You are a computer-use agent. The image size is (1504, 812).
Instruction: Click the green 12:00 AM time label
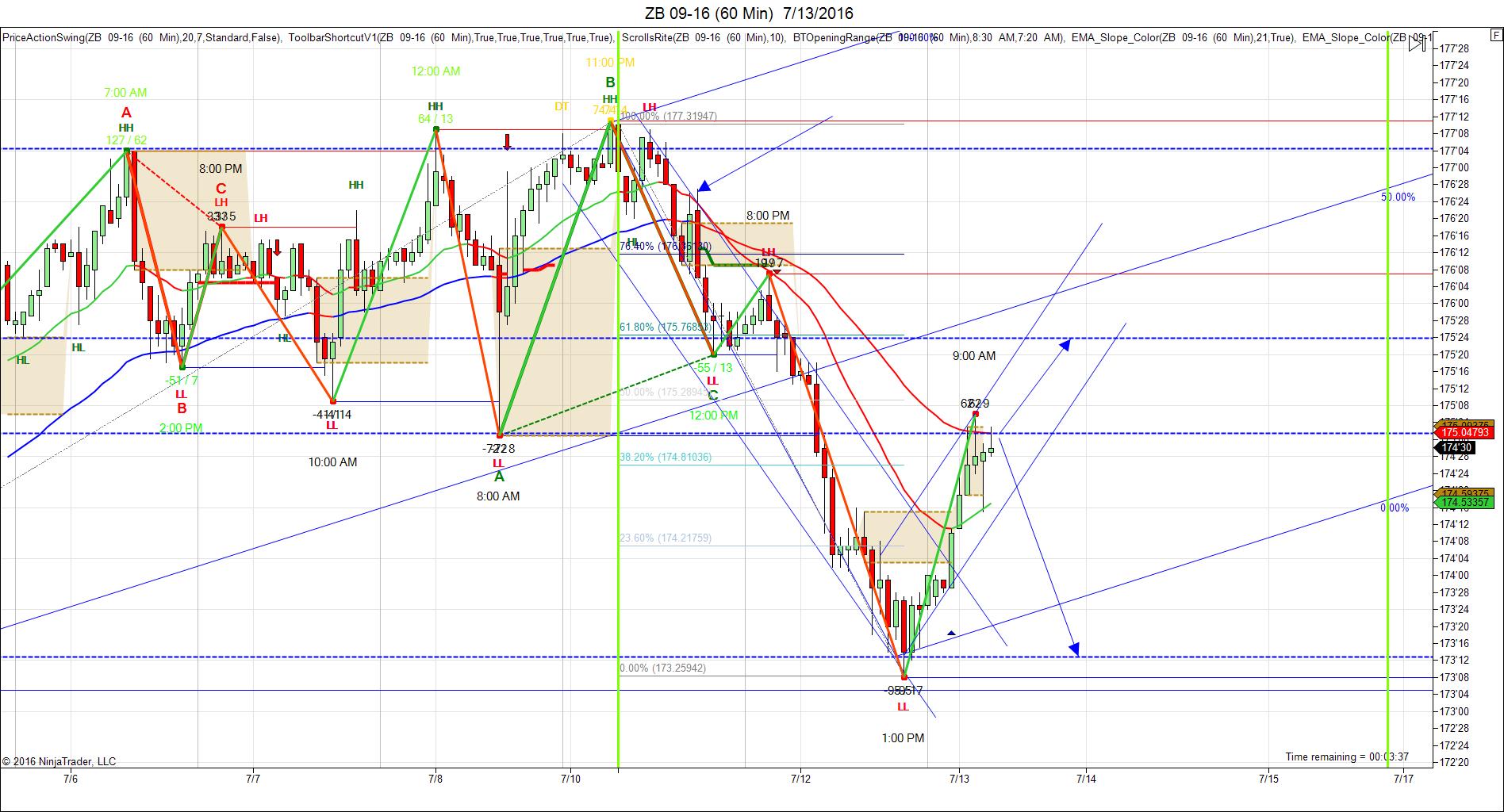pyautogui.click(x=435, y=71)
